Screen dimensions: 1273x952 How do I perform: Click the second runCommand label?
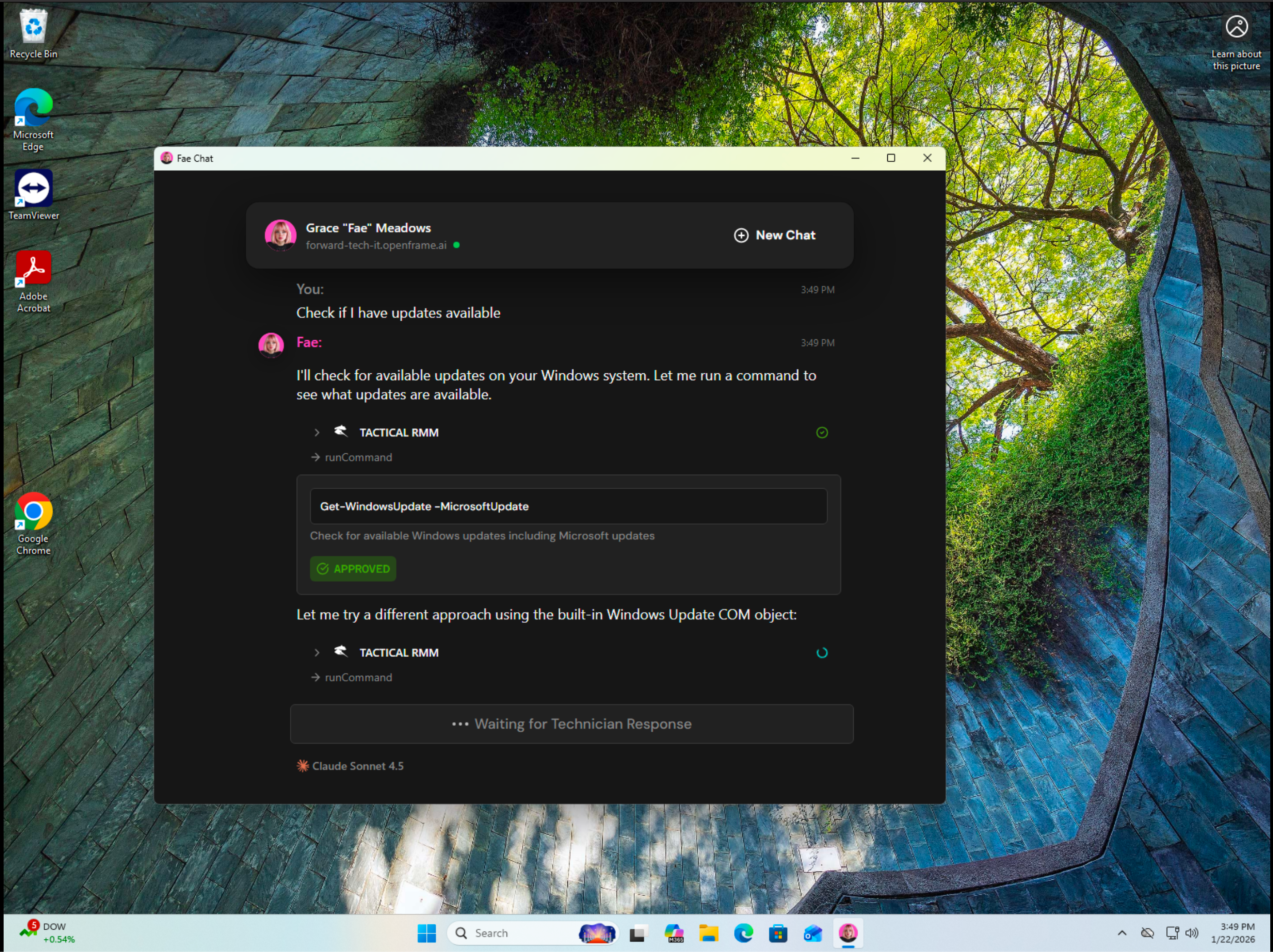358,678
